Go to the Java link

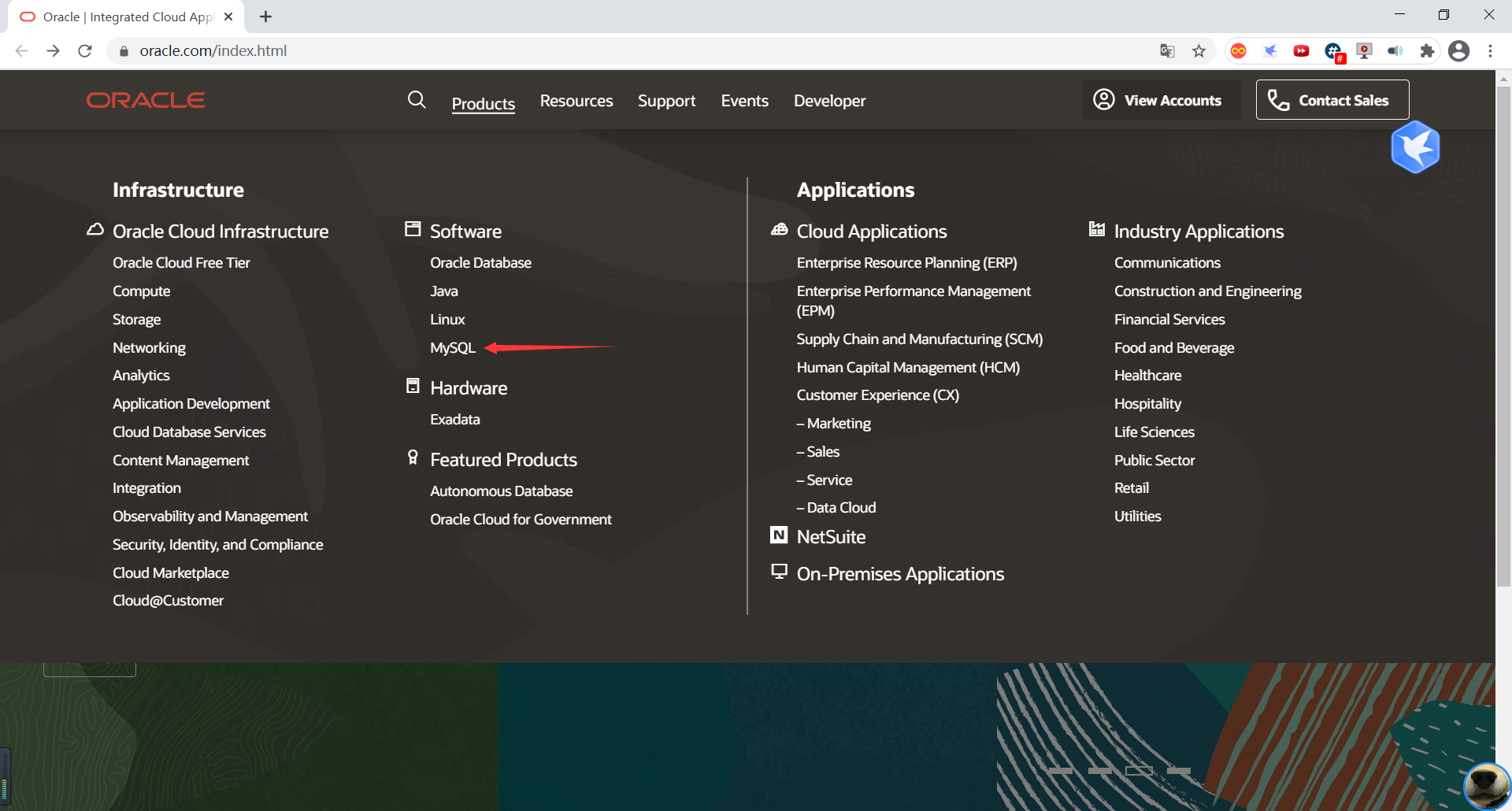click(444, 291)
